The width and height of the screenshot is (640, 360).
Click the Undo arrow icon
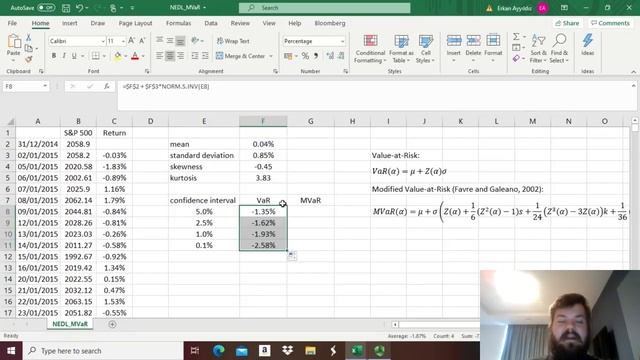click(80, 8)
